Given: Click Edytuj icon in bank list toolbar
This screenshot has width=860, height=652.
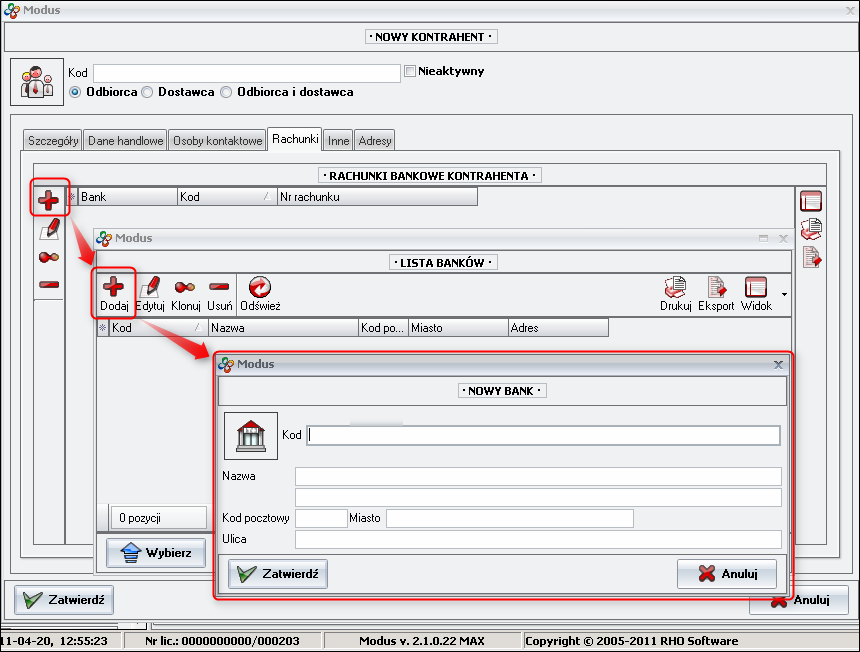Looking at the screenshot, I should (x=150, y=288).
